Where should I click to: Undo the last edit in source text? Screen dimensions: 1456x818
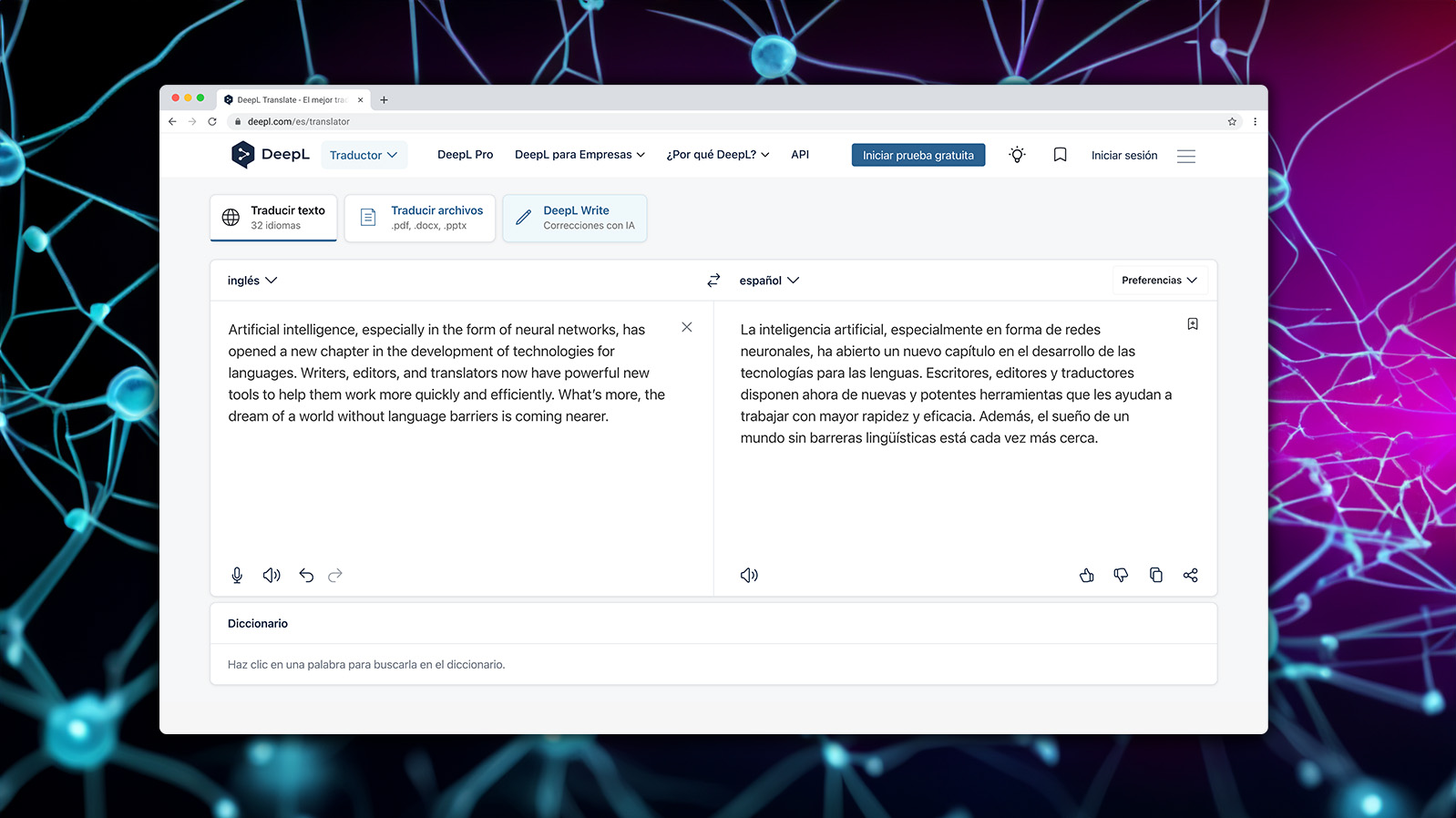click(x=306, y=575)
